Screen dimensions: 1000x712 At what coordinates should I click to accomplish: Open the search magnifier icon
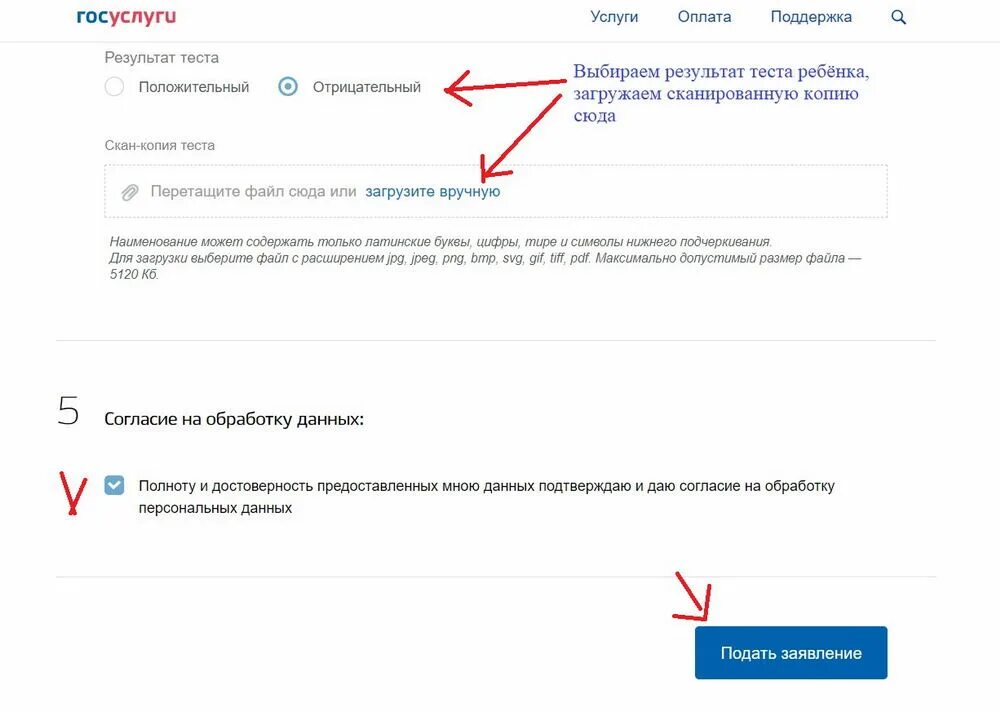(x=898, y=17)
